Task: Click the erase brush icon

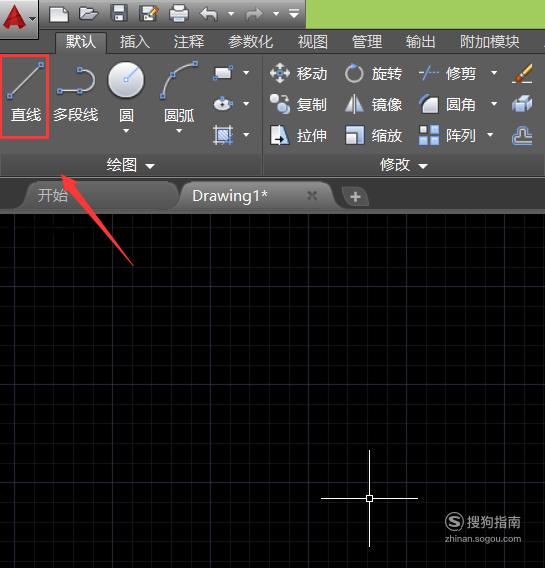Action: point(522,74)
